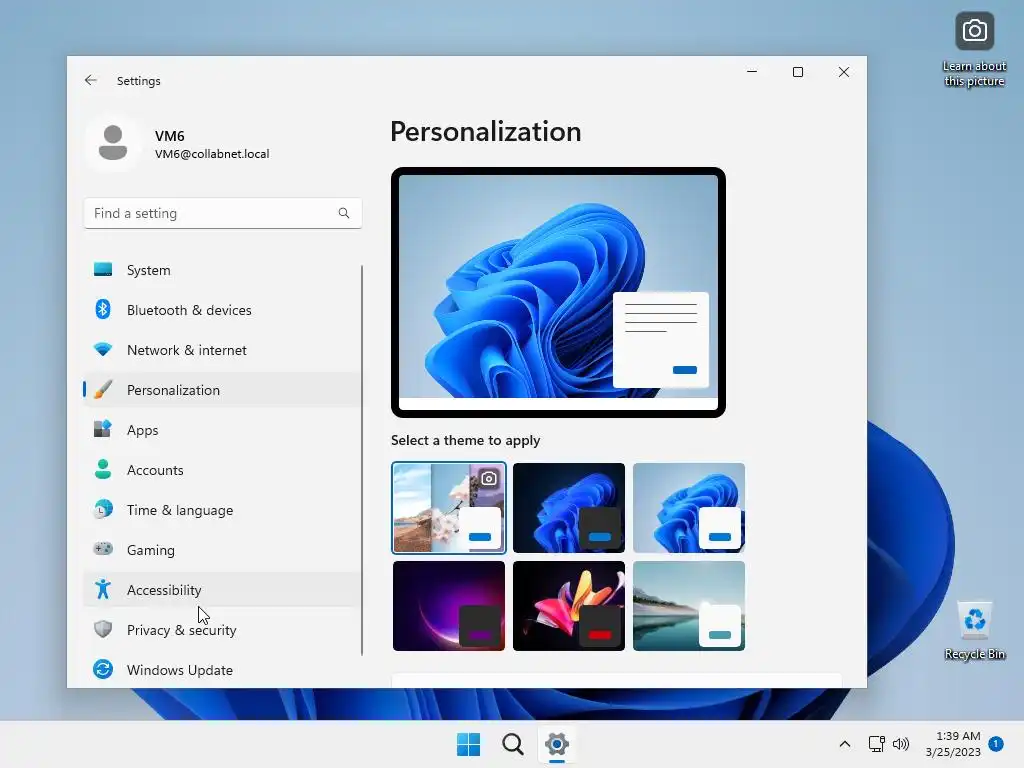
Task: Click the Windows Update sync icon
Action: point(103,669)
